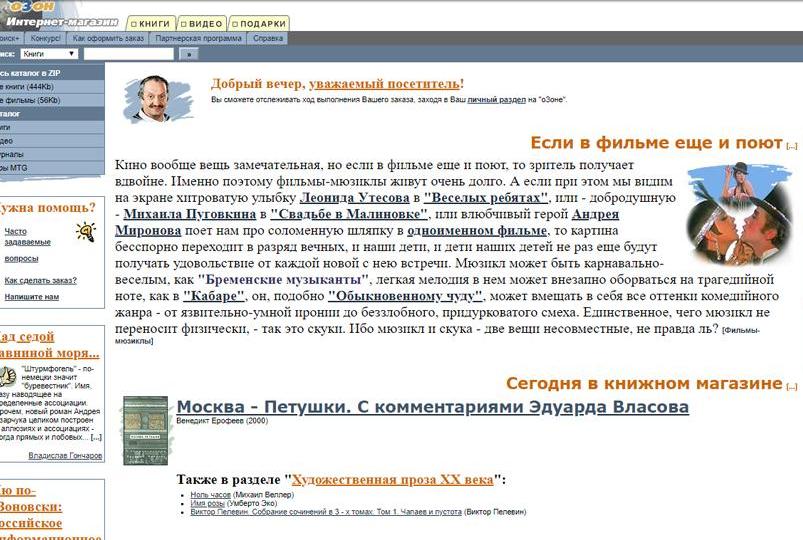This screenshot has height=540, width=803.
Task: Open the одноименном фильме link
Action: tap(477, 231)
